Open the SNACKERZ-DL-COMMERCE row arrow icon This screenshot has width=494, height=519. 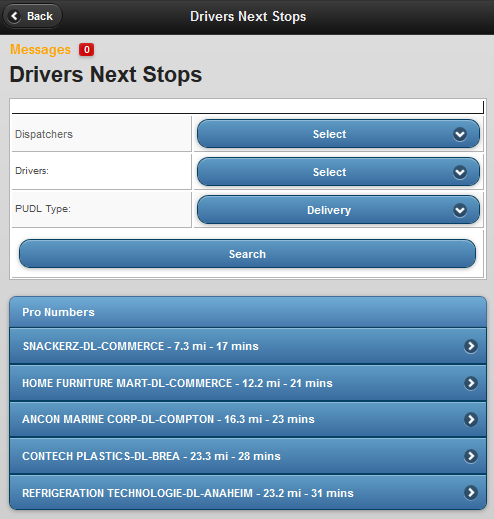pyautogui.click(x=471, y=346)
